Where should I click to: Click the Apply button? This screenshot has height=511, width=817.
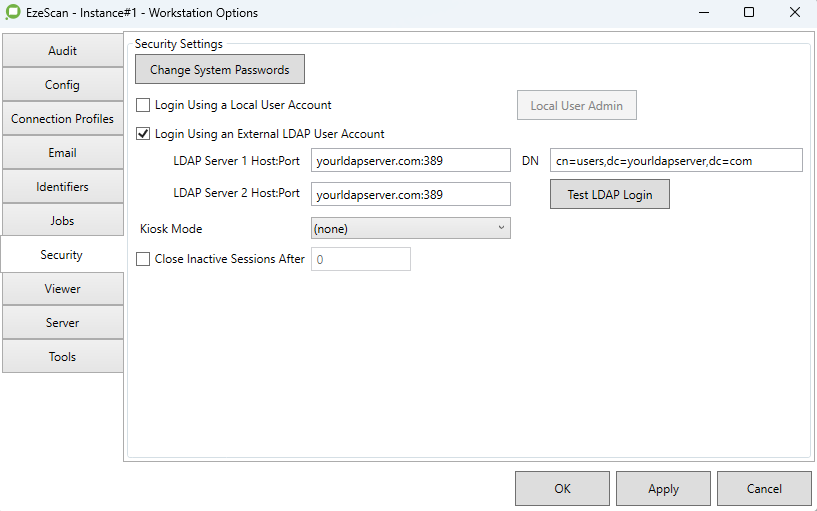(663, 489)
